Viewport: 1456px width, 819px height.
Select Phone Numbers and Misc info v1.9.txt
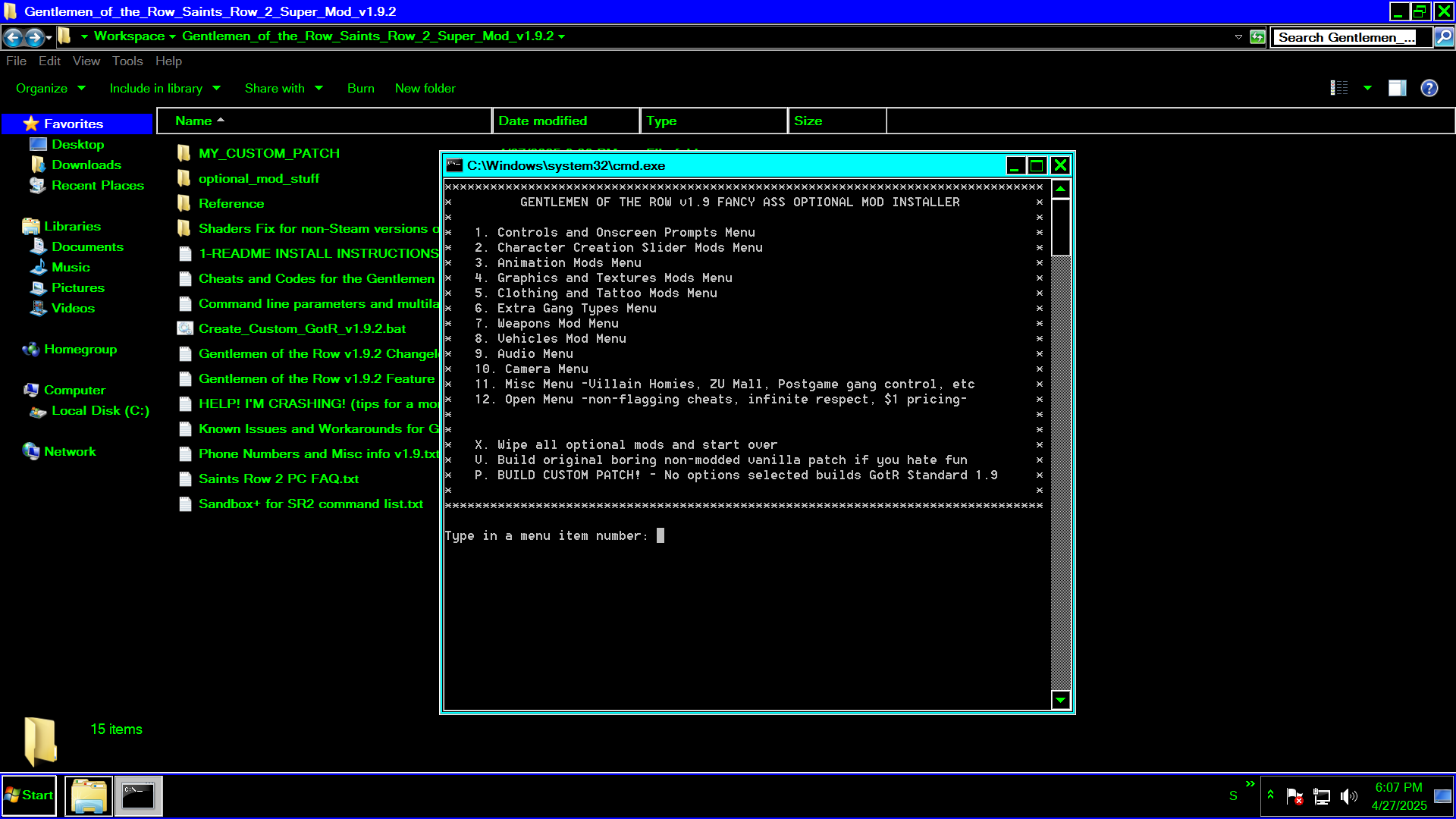click(x=308, y=453)
